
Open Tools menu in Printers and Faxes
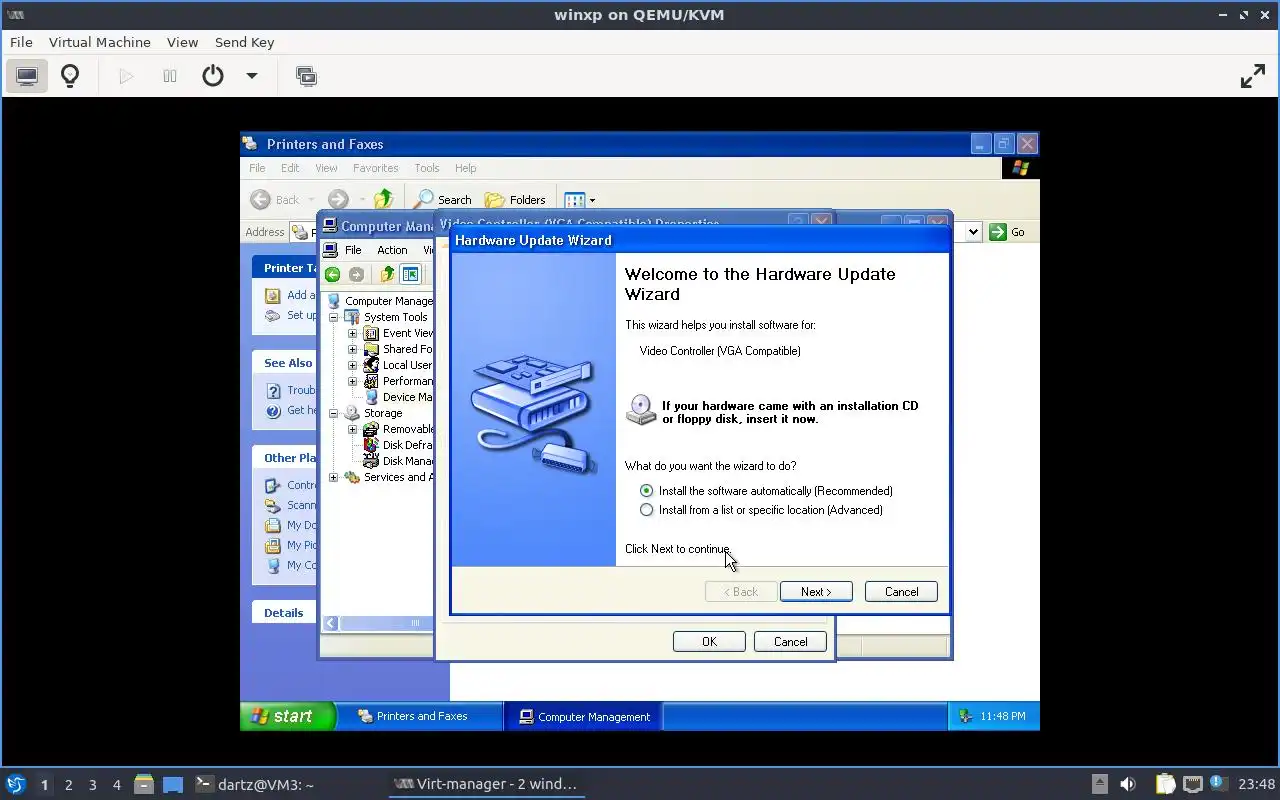(427, 168)
